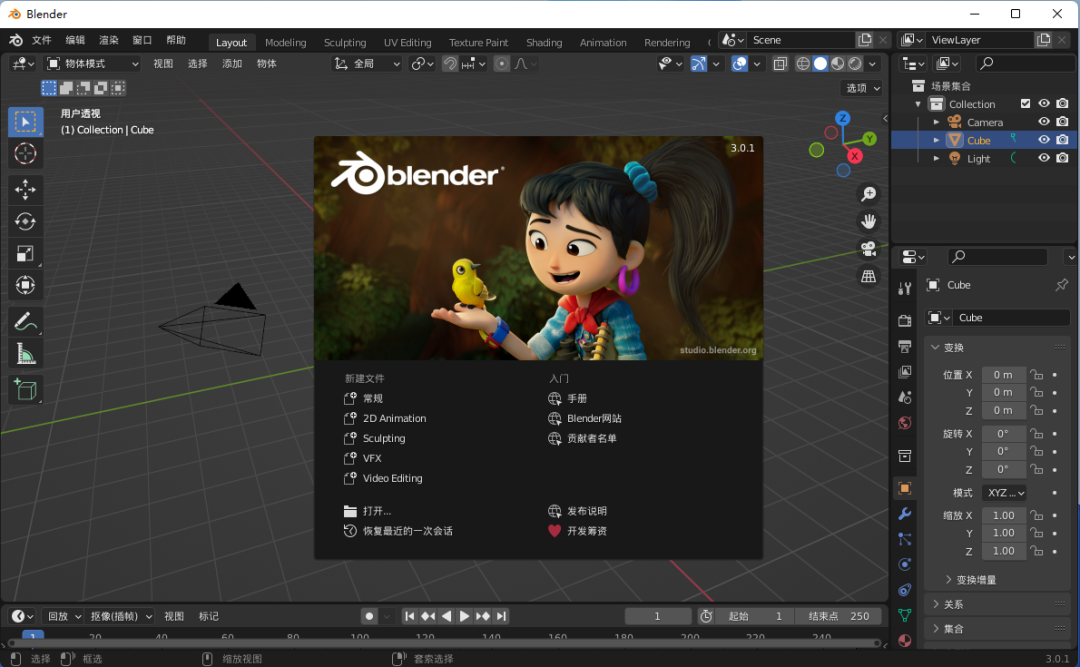Image resolution: width=1080 pixels, height=667 pixels.
Task: Click the zoom view magnifier icon
Action: (869, 194)
